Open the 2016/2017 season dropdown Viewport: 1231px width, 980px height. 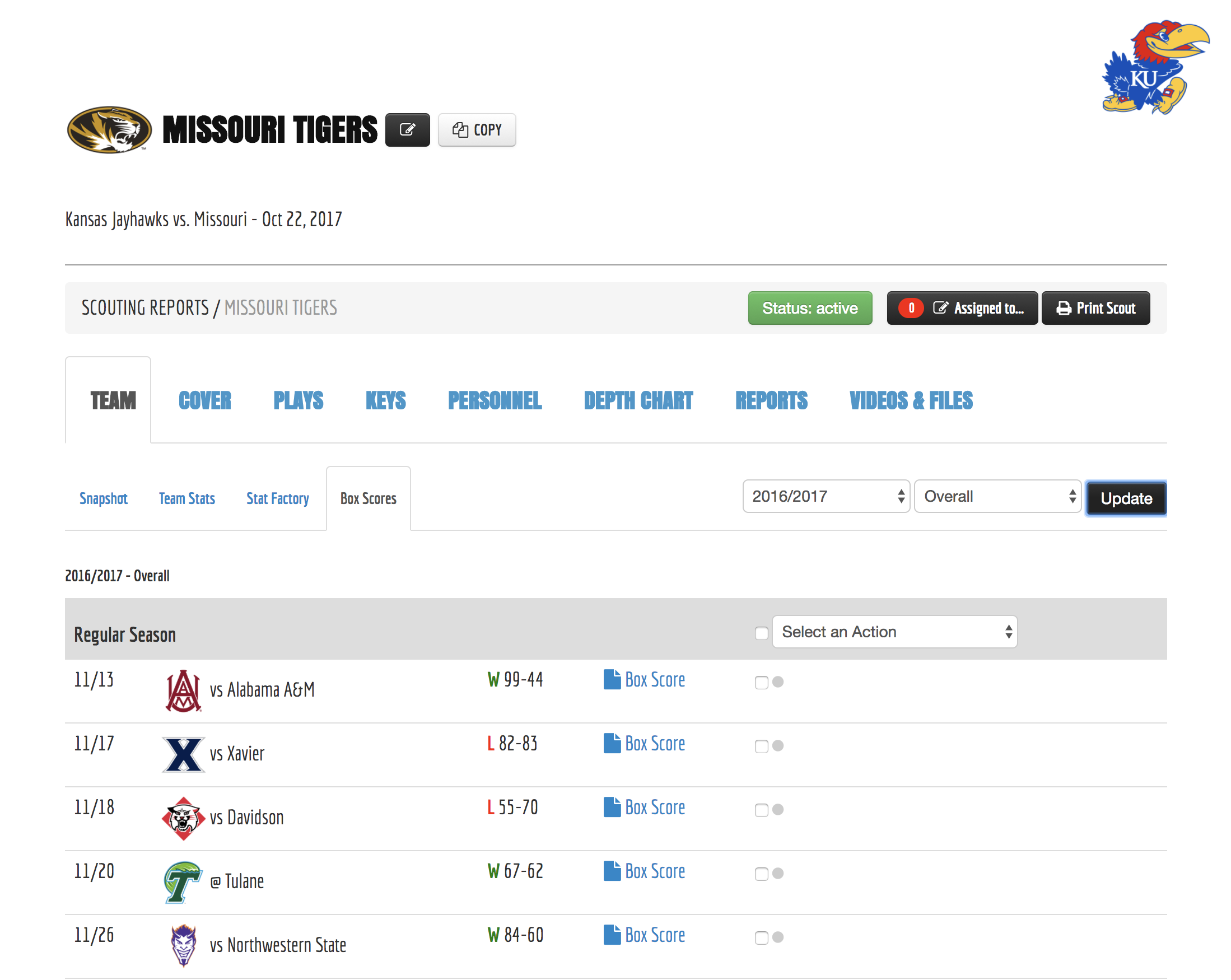pyautogui.click(x=826, y=497)
